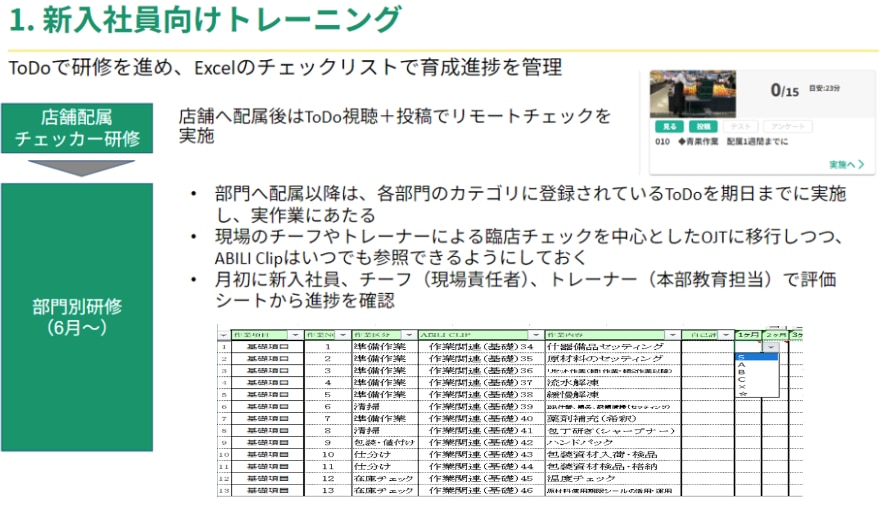Open the 実施へ link with chevron
Image resolution: width=895 pixels, height=512 pixels.
click(846, 164)
